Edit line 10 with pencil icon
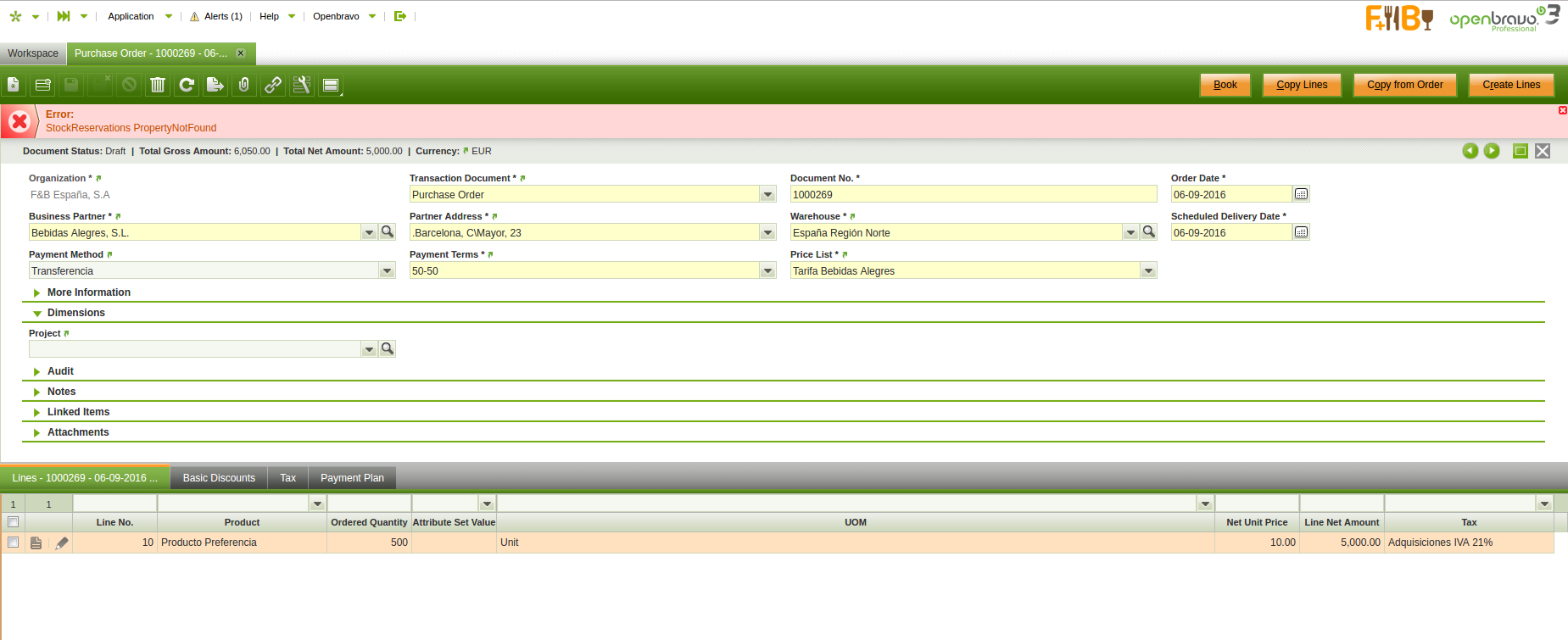The height and width of the screenshot is (640, 1568). pyautogui.click(x=61, y=543)
